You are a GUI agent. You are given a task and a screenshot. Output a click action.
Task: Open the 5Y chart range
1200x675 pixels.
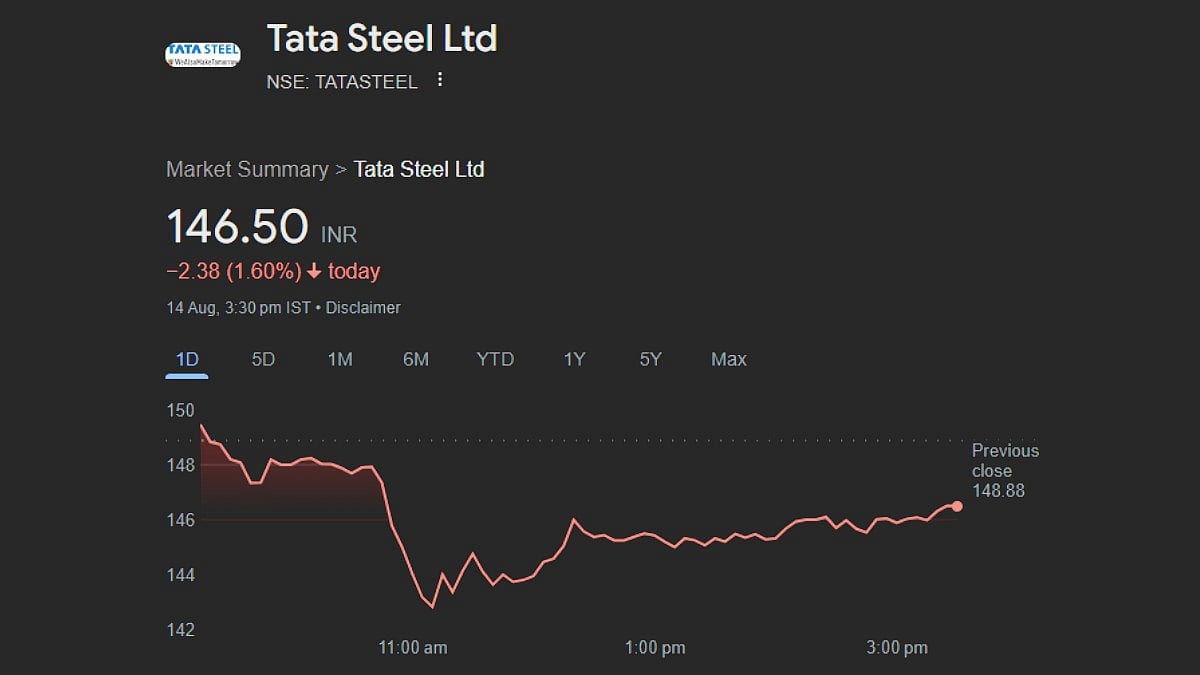click(x=650, y=359)
